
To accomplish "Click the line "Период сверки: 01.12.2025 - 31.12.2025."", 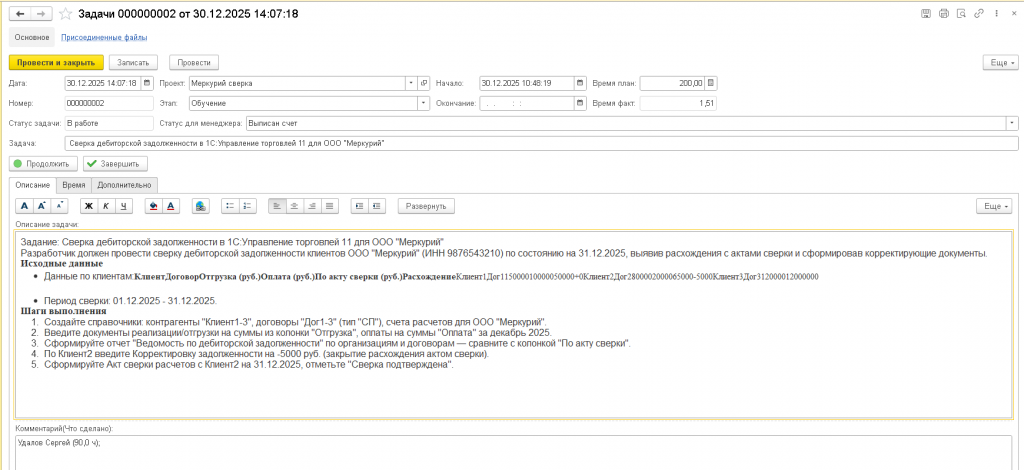I will (130, 301).
